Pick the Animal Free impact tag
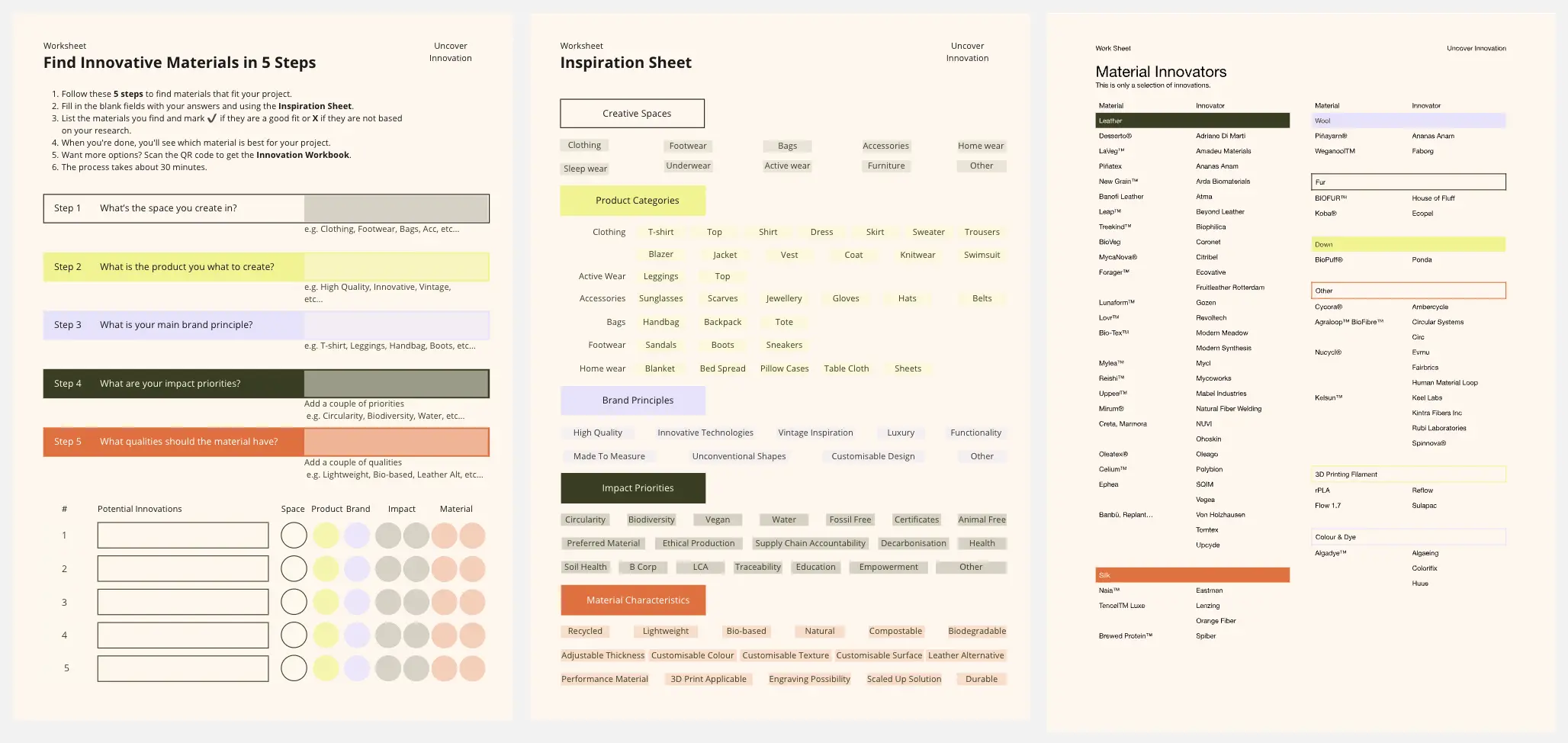The image size is (1568, 743). pos(982,519)
